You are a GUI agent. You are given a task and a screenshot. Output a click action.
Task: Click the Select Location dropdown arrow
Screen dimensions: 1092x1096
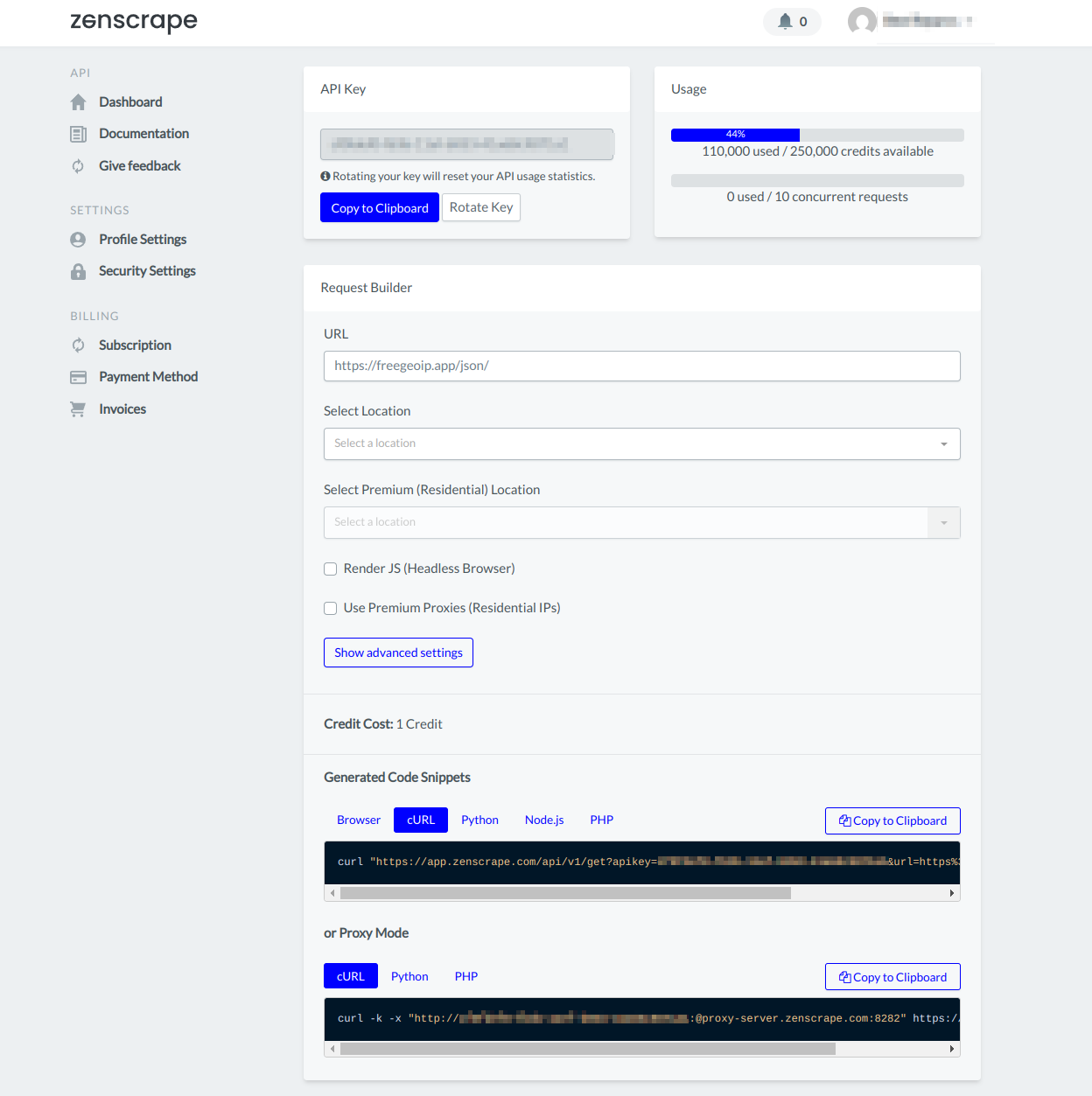(944, 444)
